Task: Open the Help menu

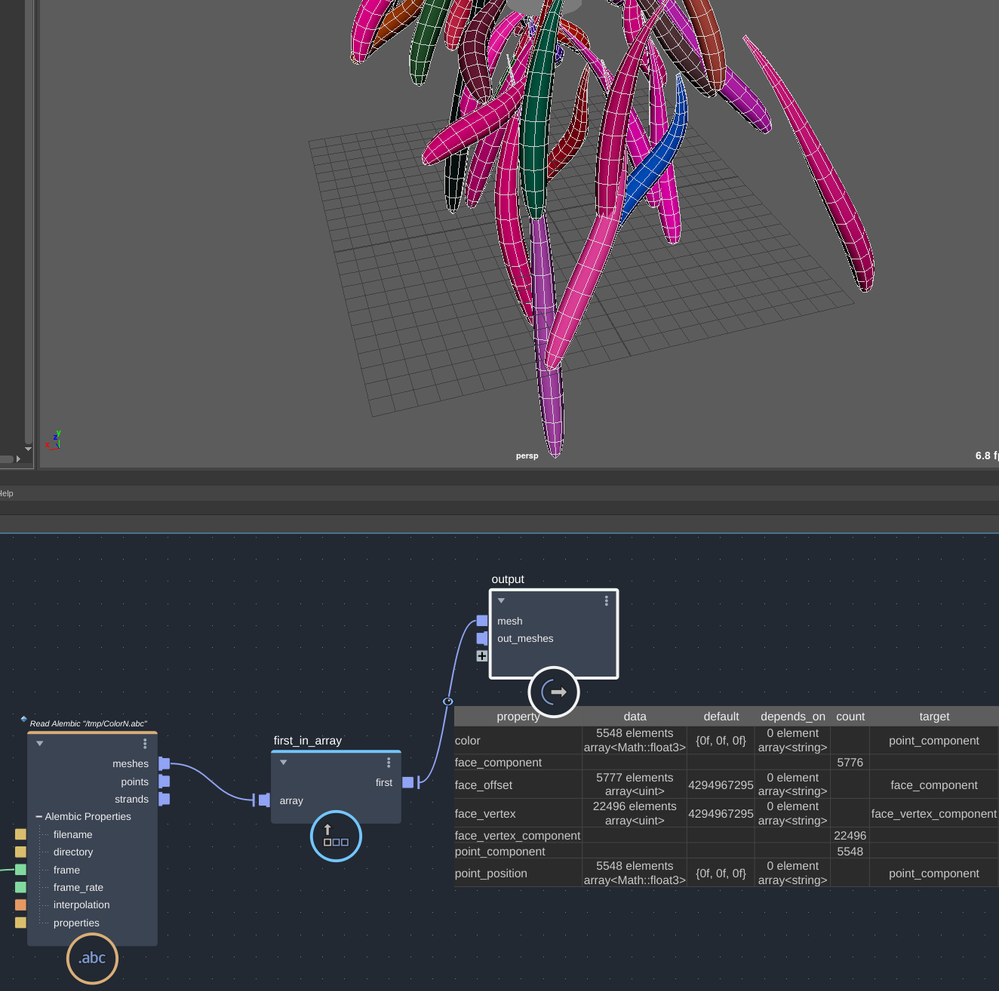Action: 6,493
